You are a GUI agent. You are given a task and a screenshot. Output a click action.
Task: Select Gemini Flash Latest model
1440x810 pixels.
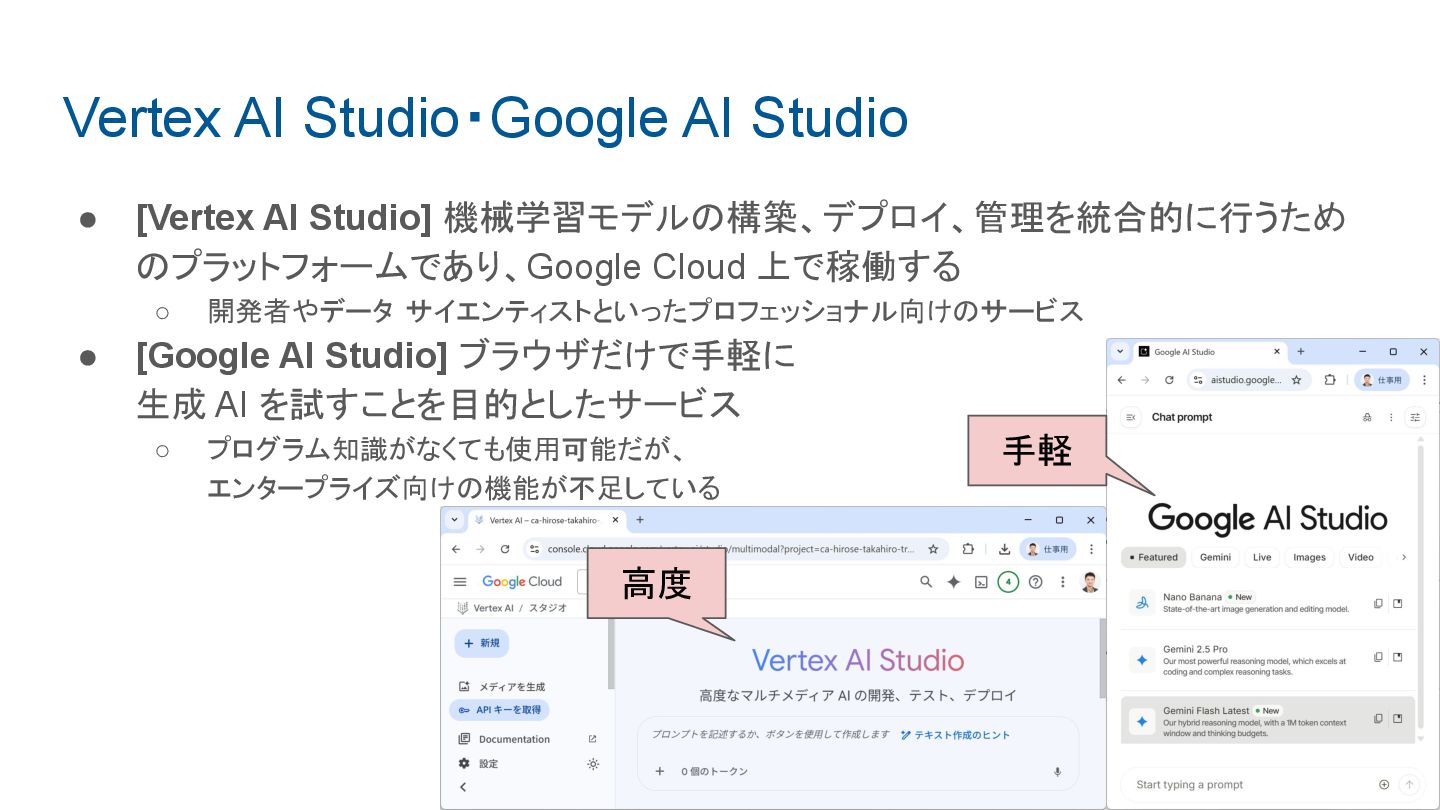coord(1268,720)
